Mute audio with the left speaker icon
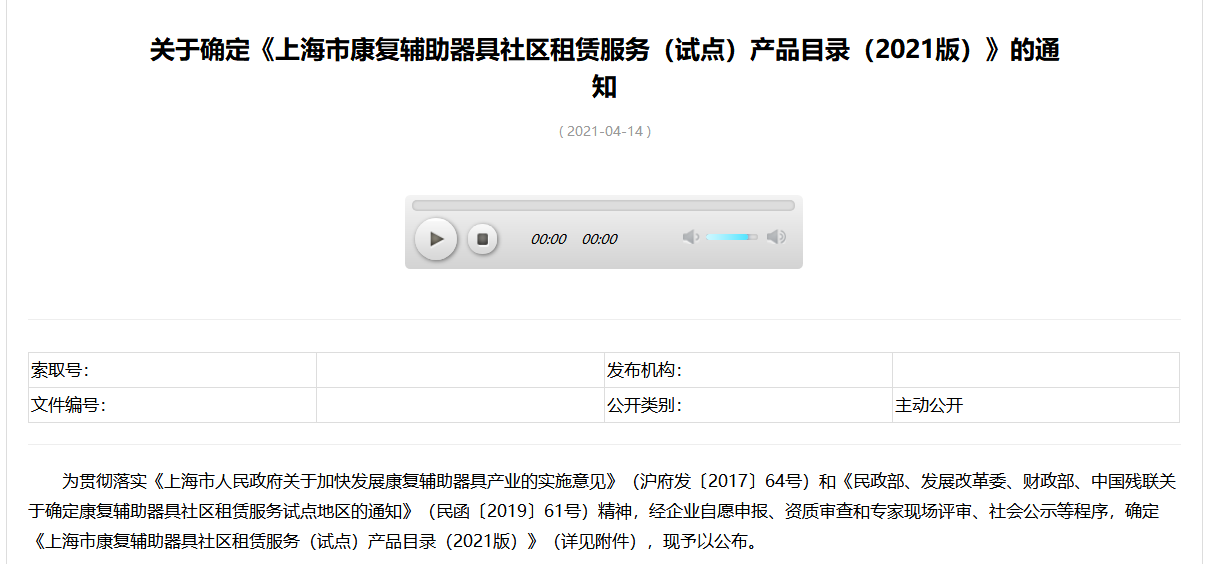This screenshot has width=1216, height=564. click(x=690, y=237)
